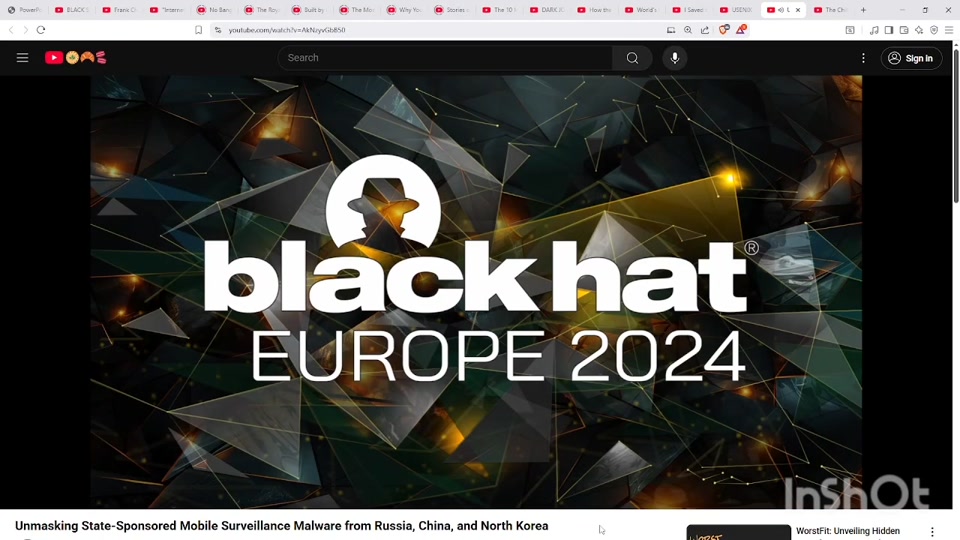Click the Sign in button
This screenshot has height=540, width=960.
pyautogui.click(x=910, y=58)
